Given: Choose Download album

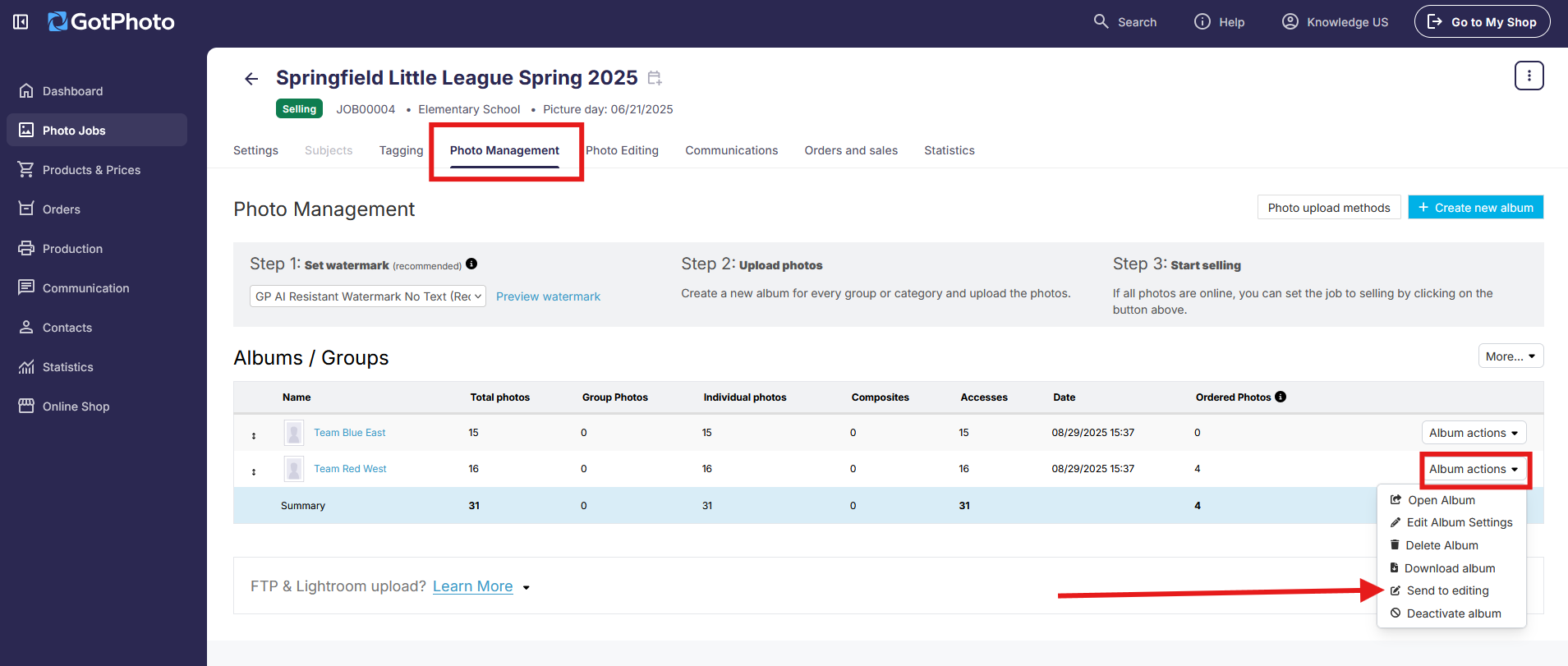Looking at the screenshot, I should (1442, 568).
